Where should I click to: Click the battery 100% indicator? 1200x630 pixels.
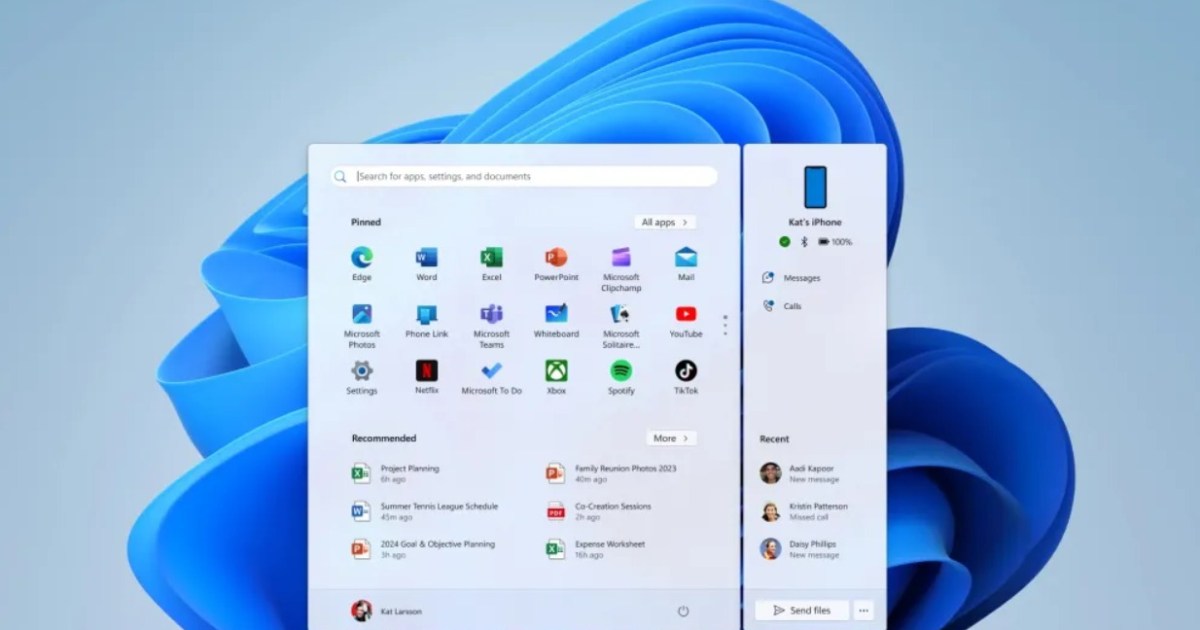coord(835,242)
